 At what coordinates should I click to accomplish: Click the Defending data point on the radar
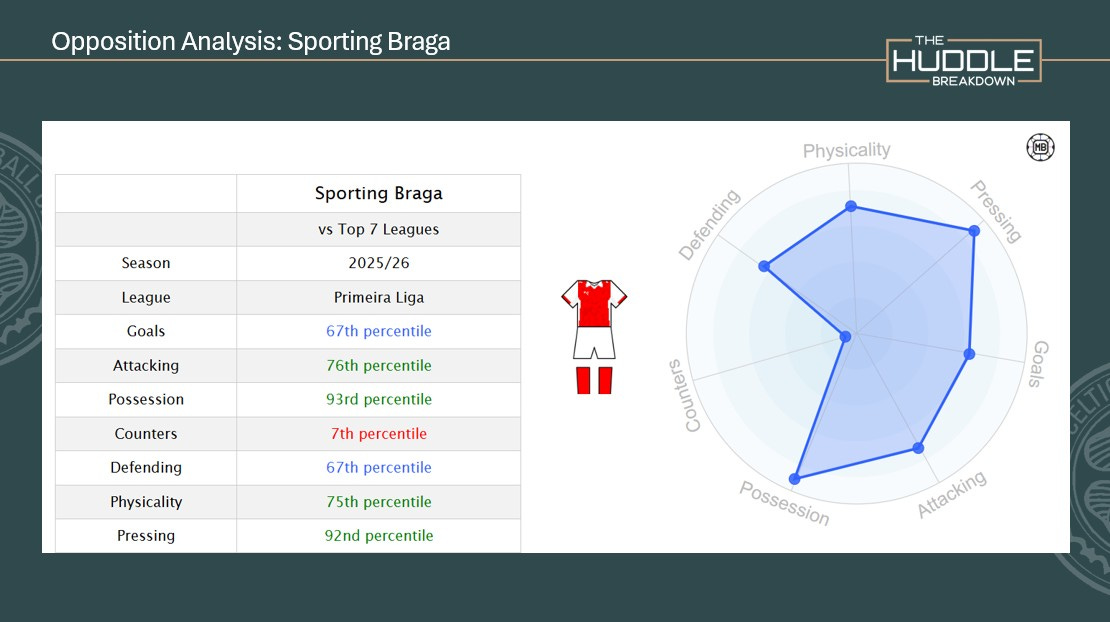coord(764,266)
